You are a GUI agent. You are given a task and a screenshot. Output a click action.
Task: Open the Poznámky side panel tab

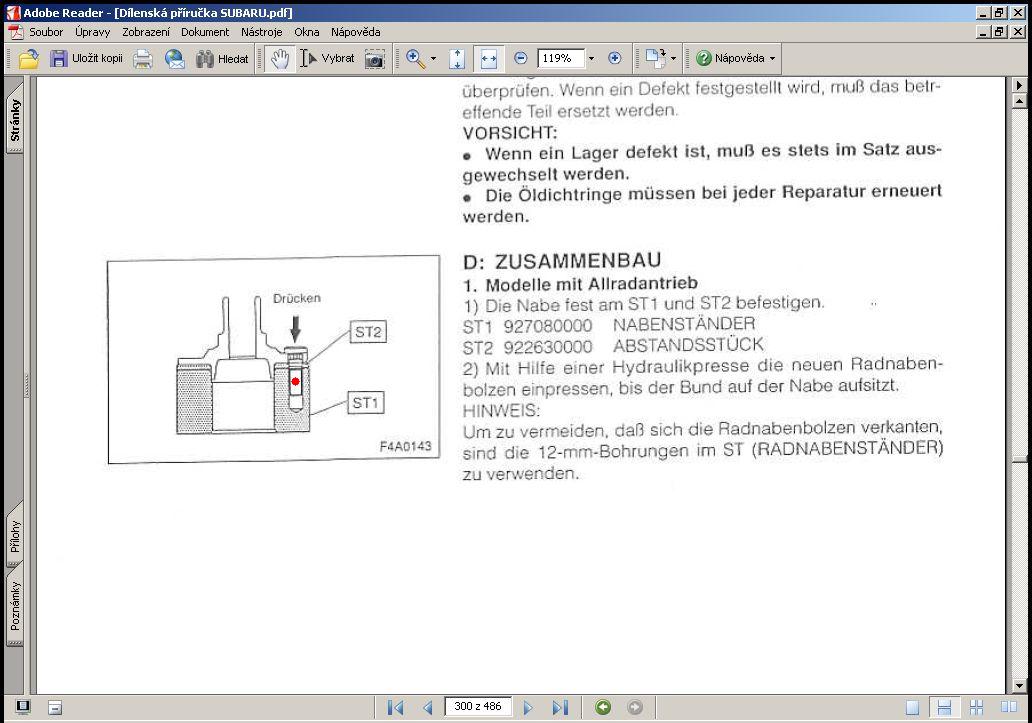[14, 605]
